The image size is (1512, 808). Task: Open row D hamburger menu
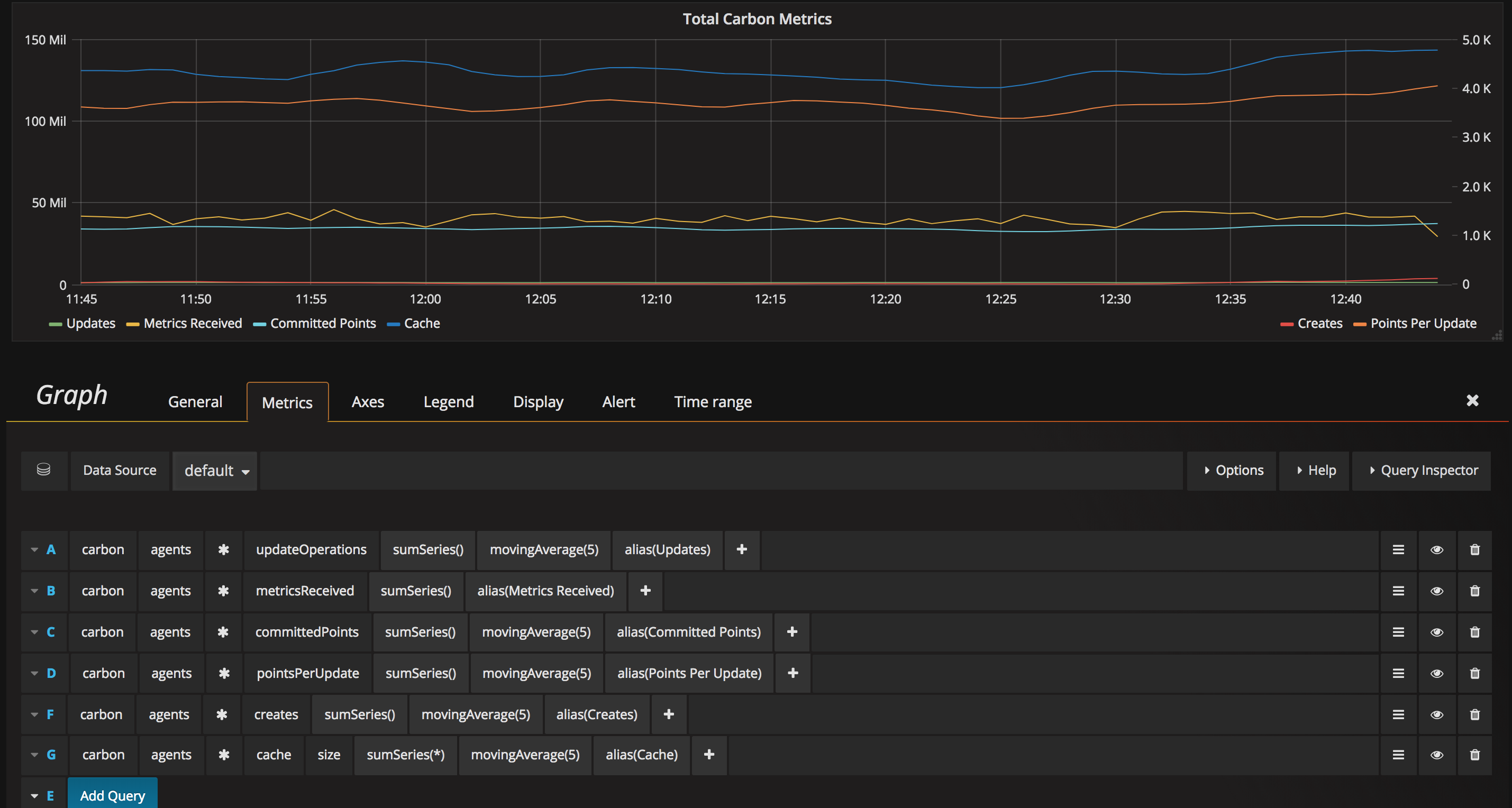(1398, 673)
